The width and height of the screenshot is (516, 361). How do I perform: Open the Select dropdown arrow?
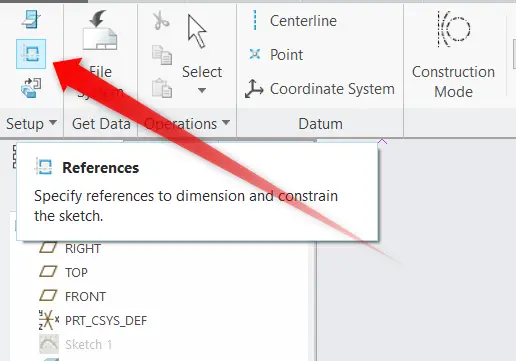(202, 90)
